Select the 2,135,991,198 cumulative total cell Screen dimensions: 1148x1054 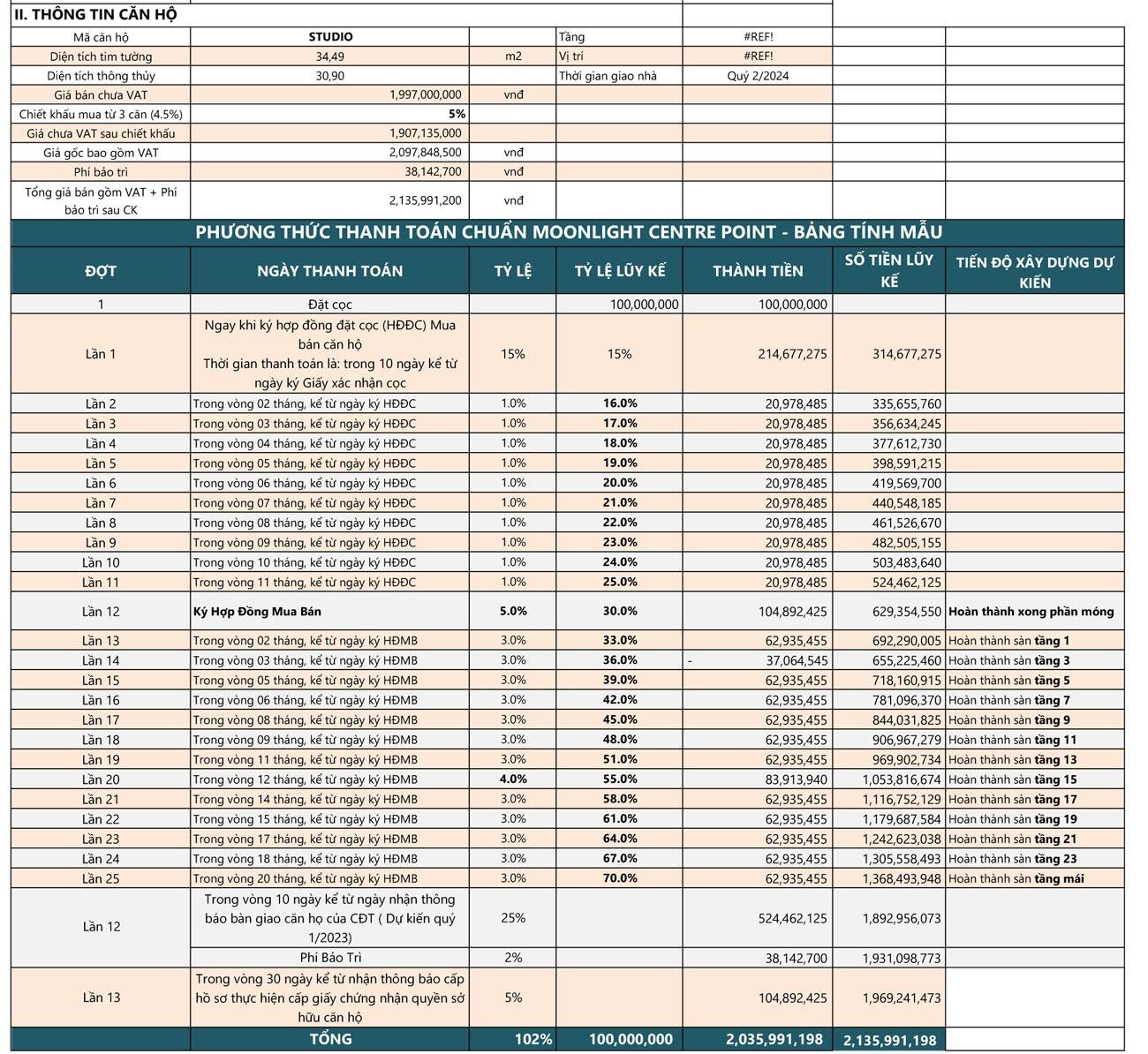point(889,1040)
